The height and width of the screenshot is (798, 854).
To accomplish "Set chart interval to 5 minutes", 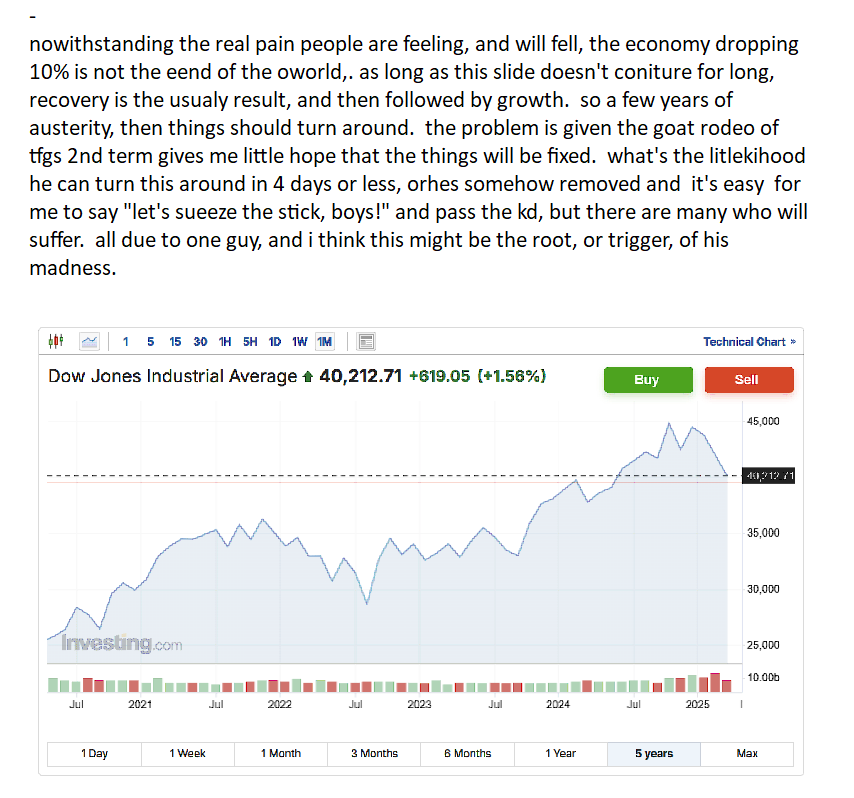I will point(150,342).
